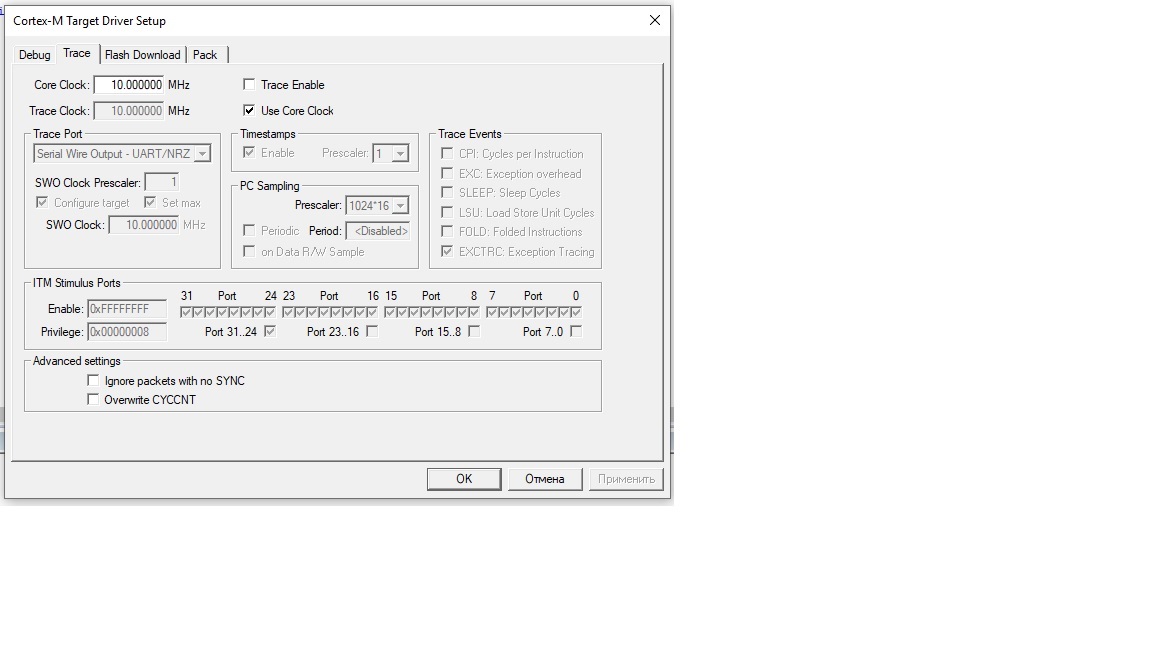
Task: Uncheck the Use Core Clock option
Action: tap(249, 111)
